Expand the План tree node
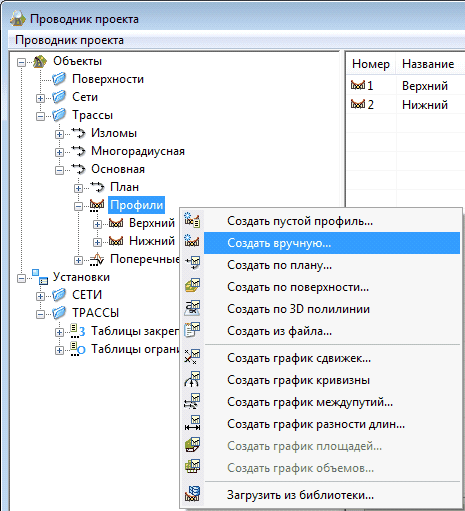465x511 pixels. pyautogui.click(x=78, y=188)
